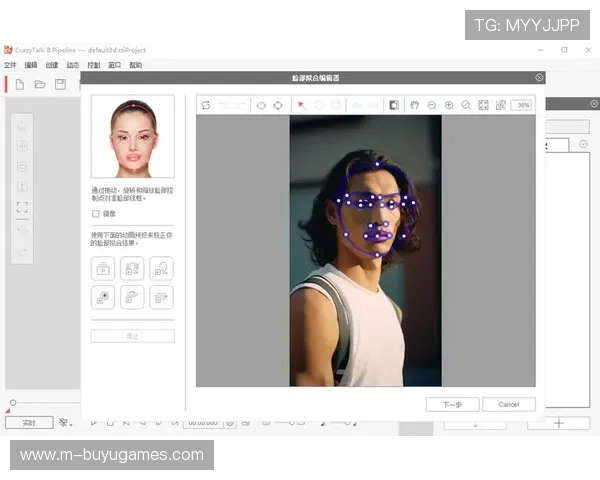Click the Cancel button
The height and width of the screenshot is (480, 600).
508,404
